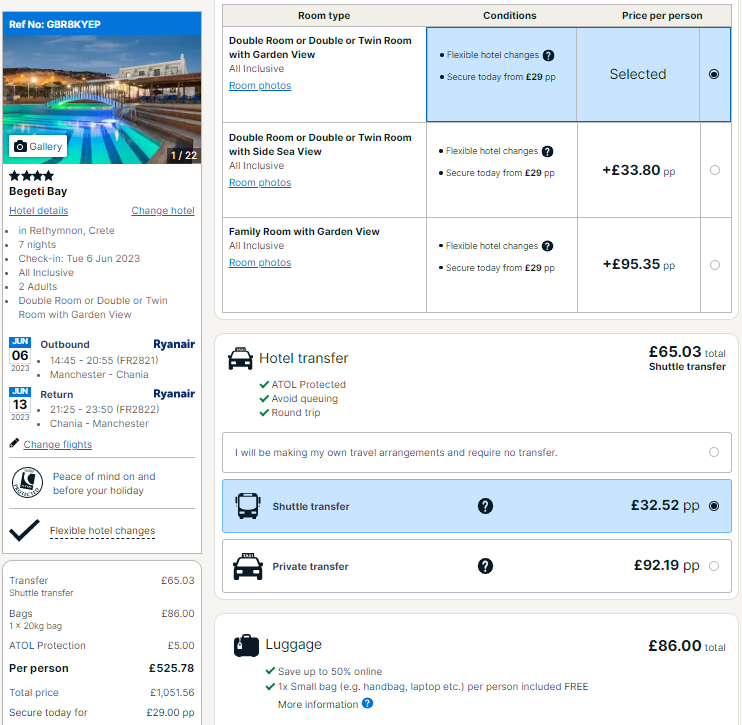Click the Jun 13 return date badge
Screen dimensions: 742x725
click(20, 404)
